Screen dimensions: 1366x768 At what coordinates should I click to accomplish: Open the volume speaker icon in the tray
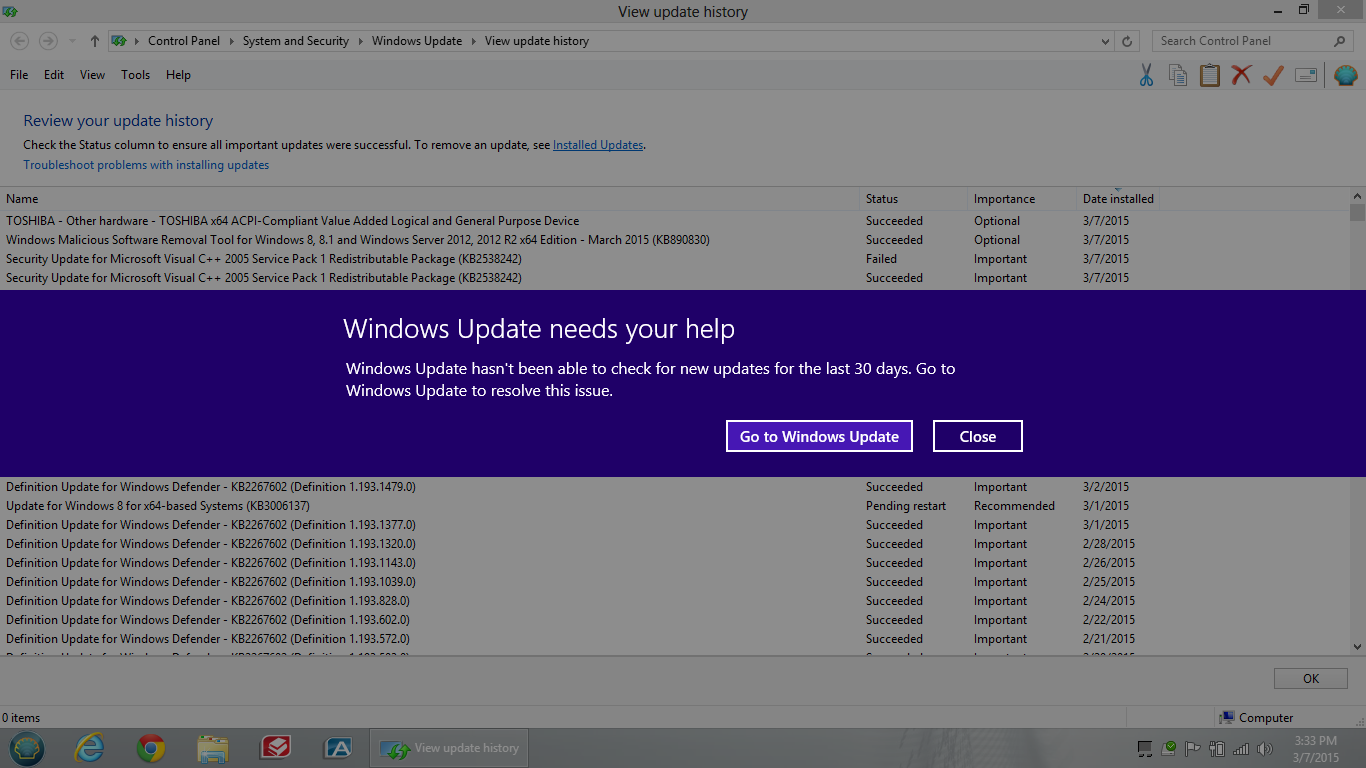point(1264,748)
